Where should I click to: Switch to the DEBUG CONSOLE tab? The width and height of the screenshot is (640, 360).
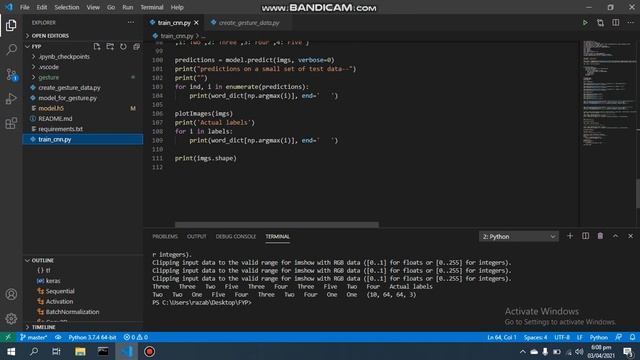tap(236, 236)
